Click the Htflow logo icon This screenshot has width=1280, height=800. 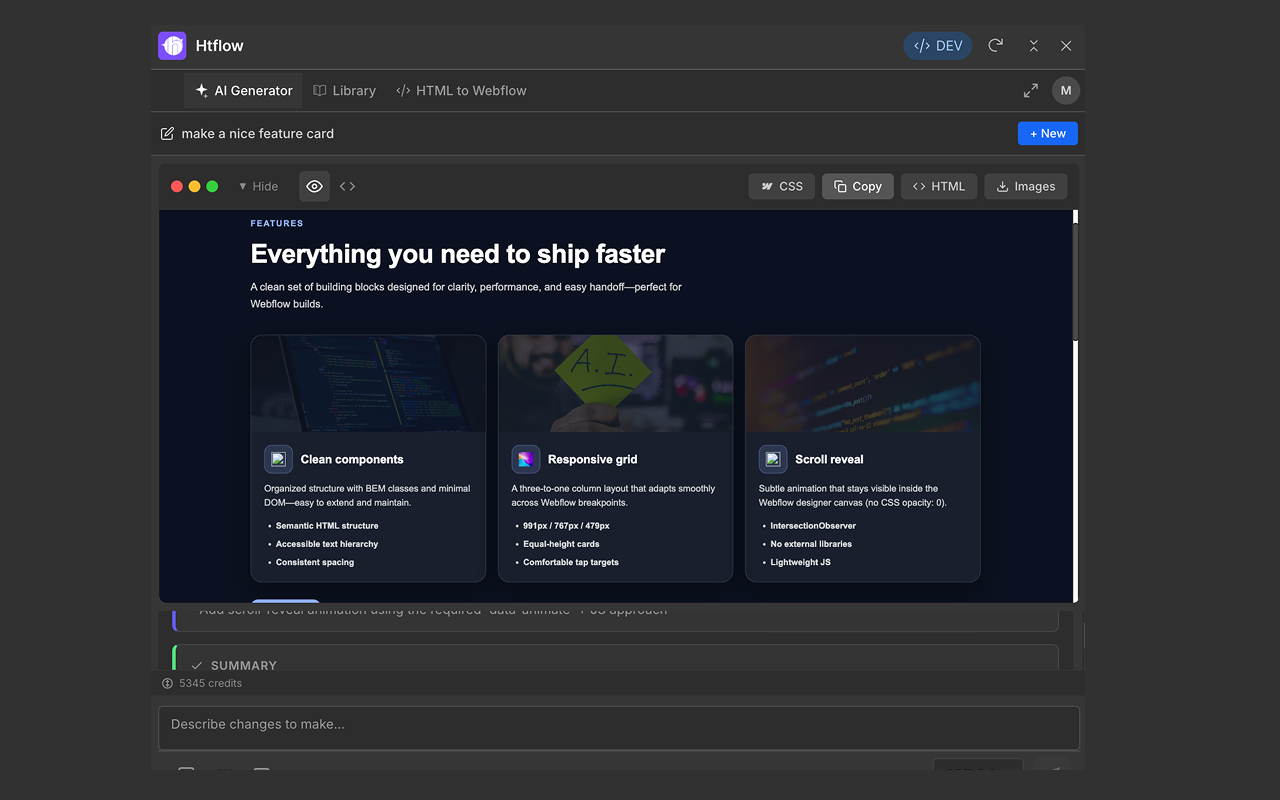[172, 46]
